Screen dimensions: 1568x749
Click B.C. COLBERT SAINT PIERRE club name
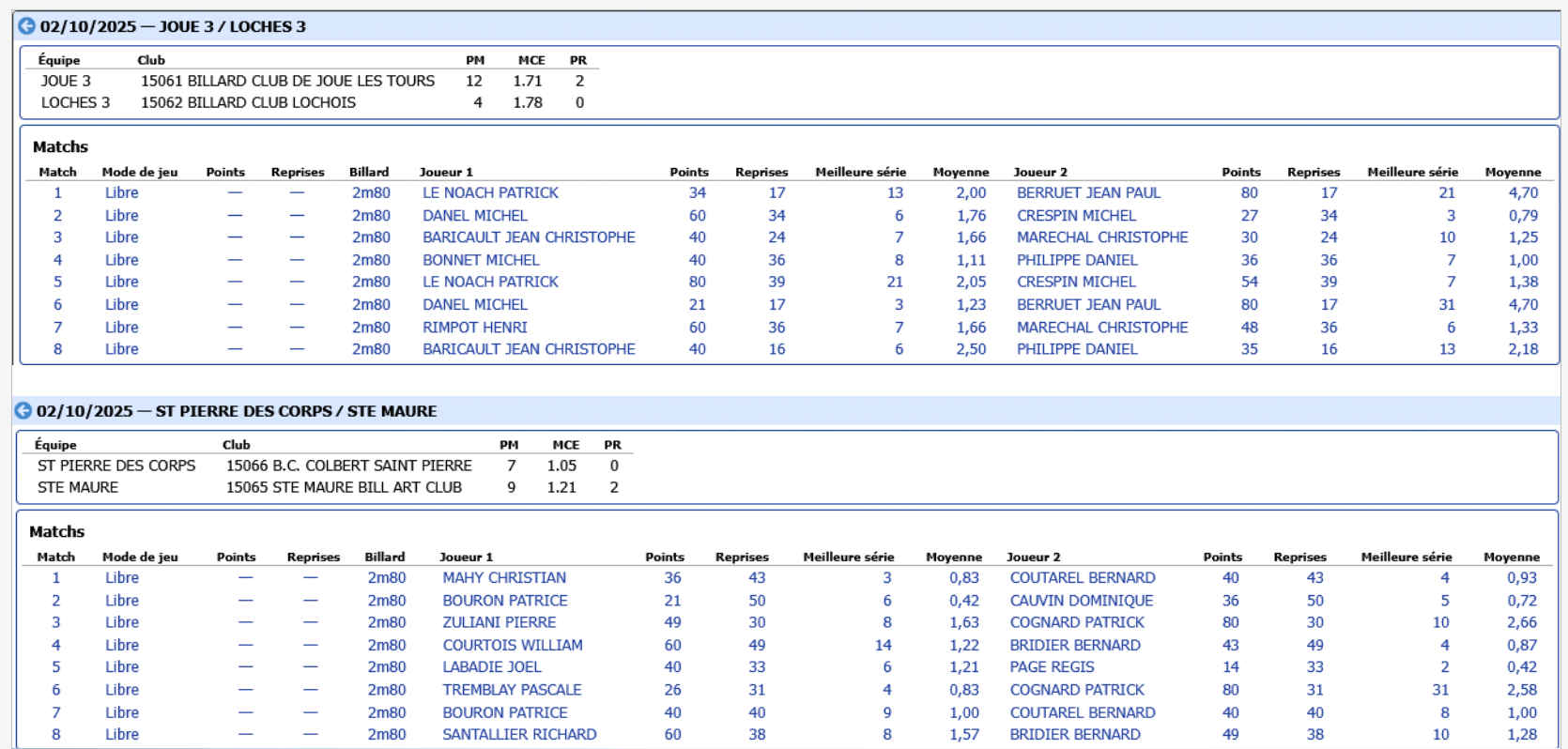pyautogui.click(x=348, y=466)
